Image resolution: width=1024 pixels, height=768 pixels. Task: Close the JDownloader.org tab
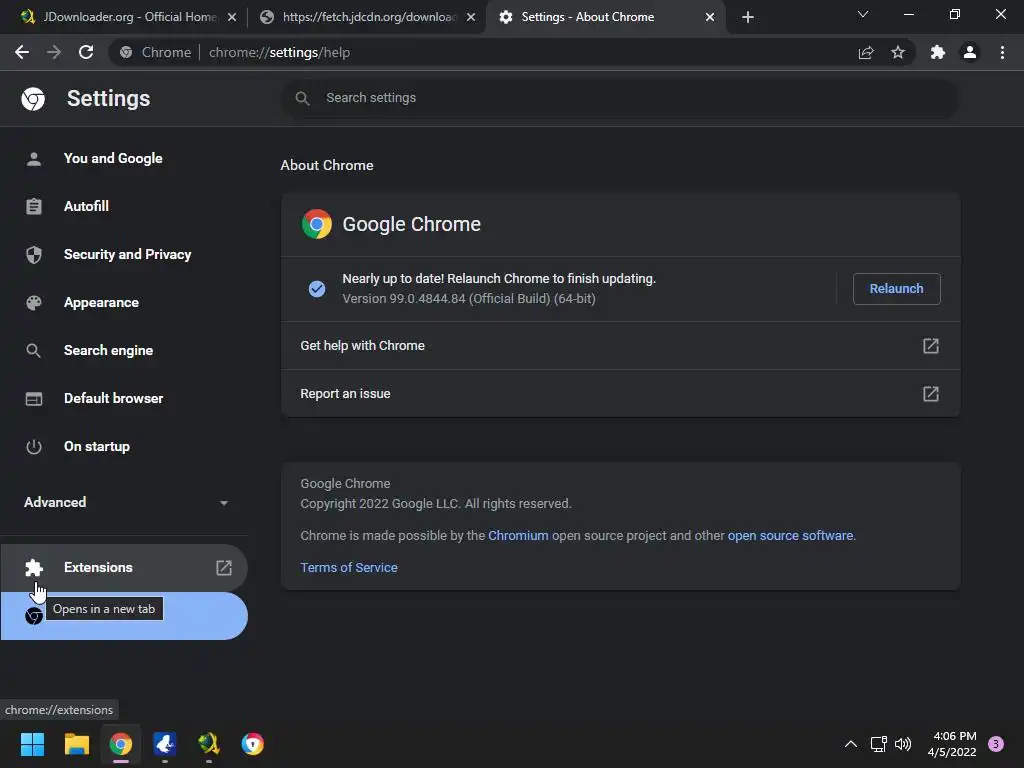point(232,17)
